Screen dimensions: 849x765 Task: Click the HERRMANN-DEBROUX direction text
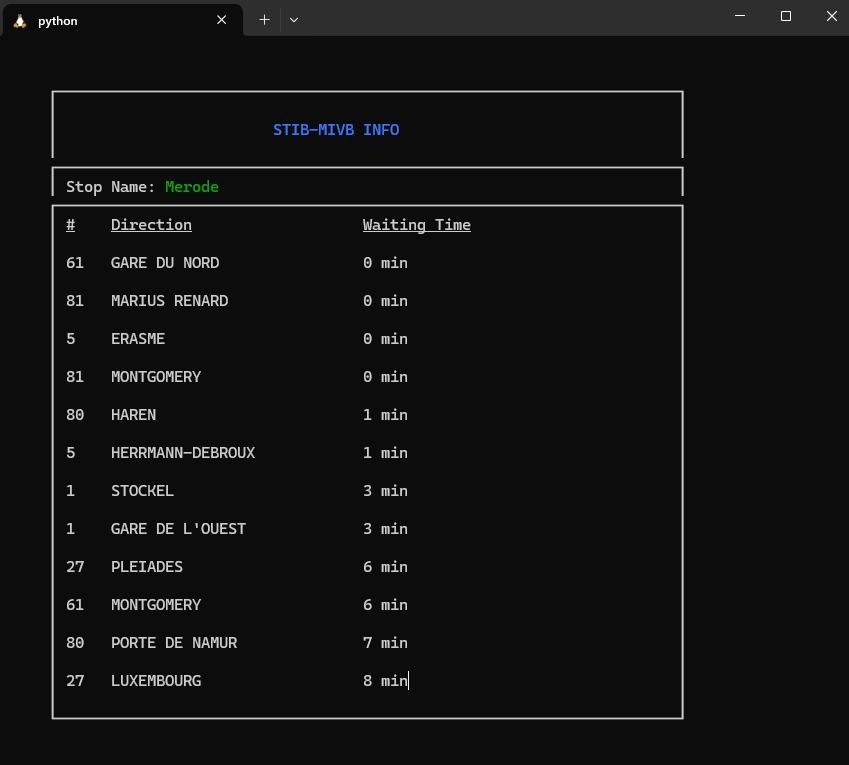[x=183, y=453]
